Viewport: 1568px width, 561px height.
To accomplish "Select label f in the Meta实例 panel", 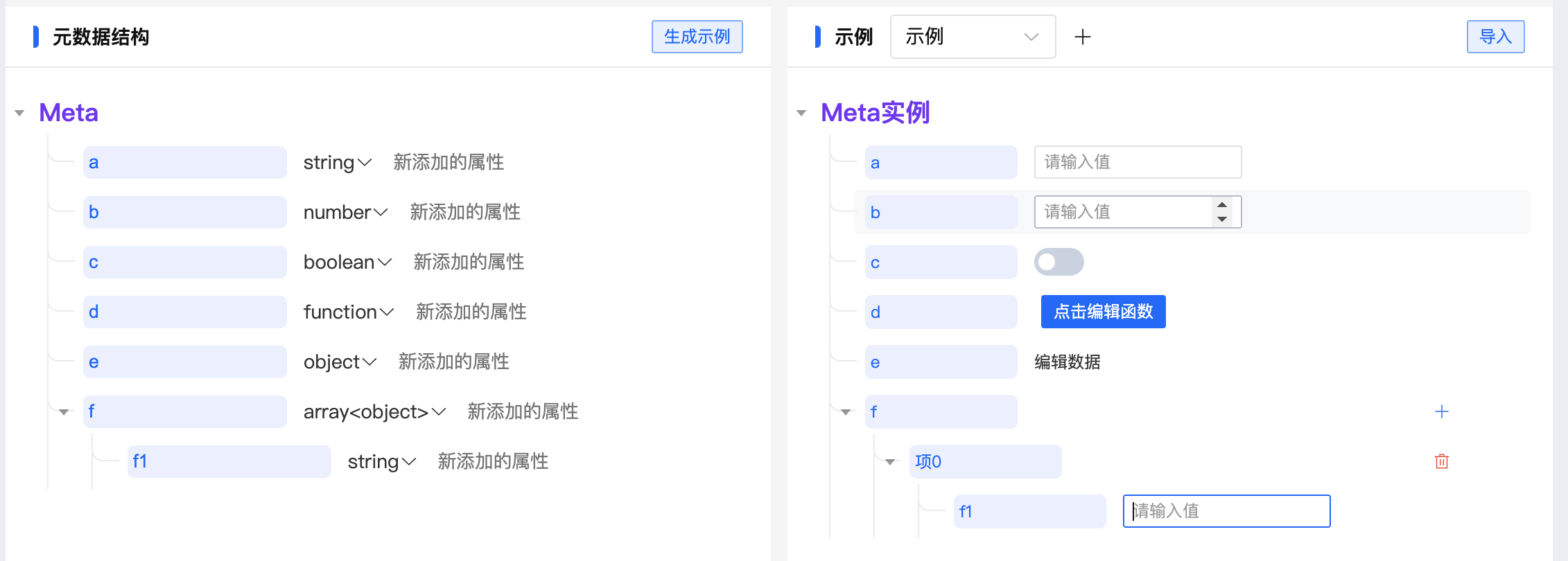I will 941,412.
